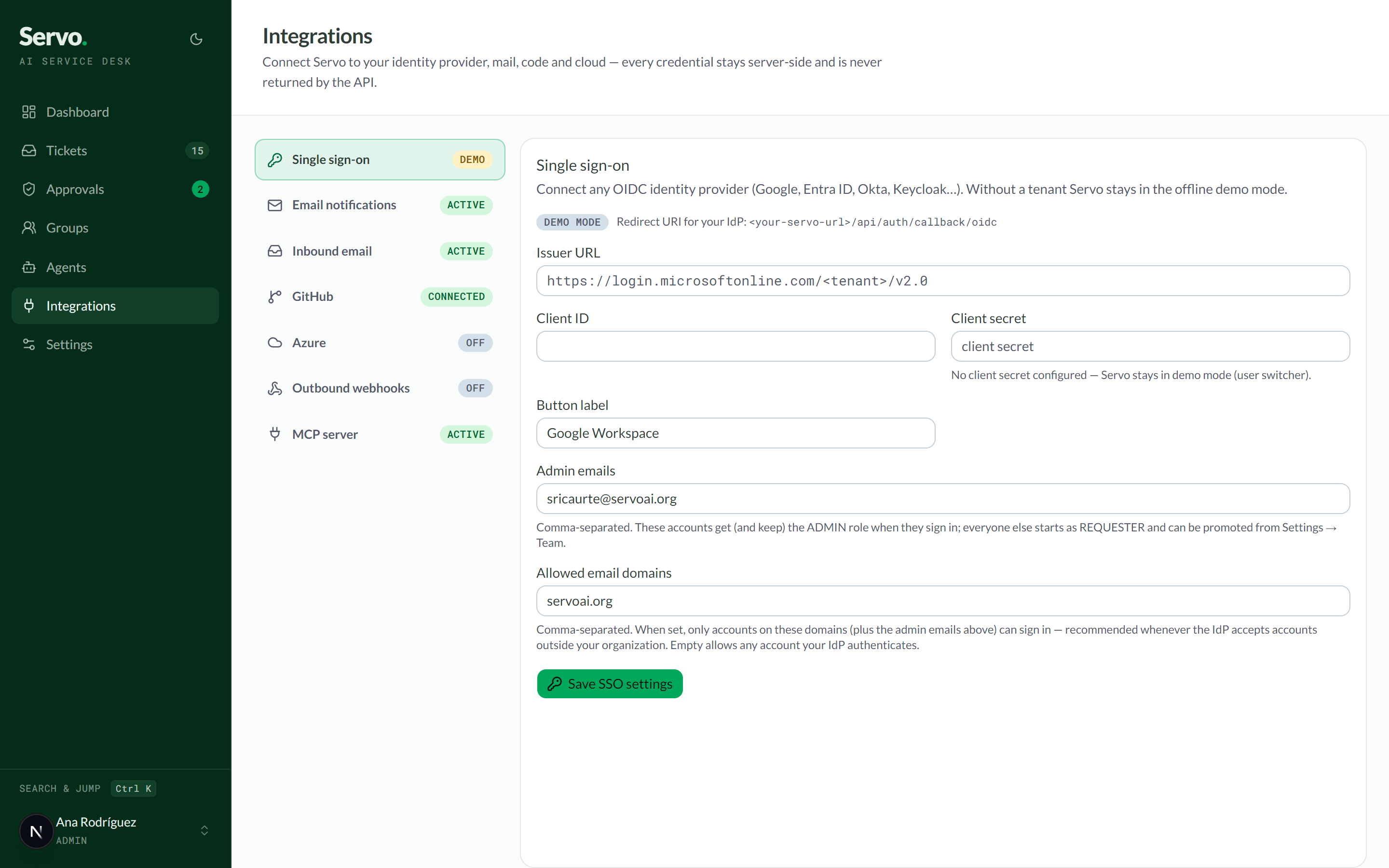Click the Groups people icon

pyautogui.click(x=29, y=228)
